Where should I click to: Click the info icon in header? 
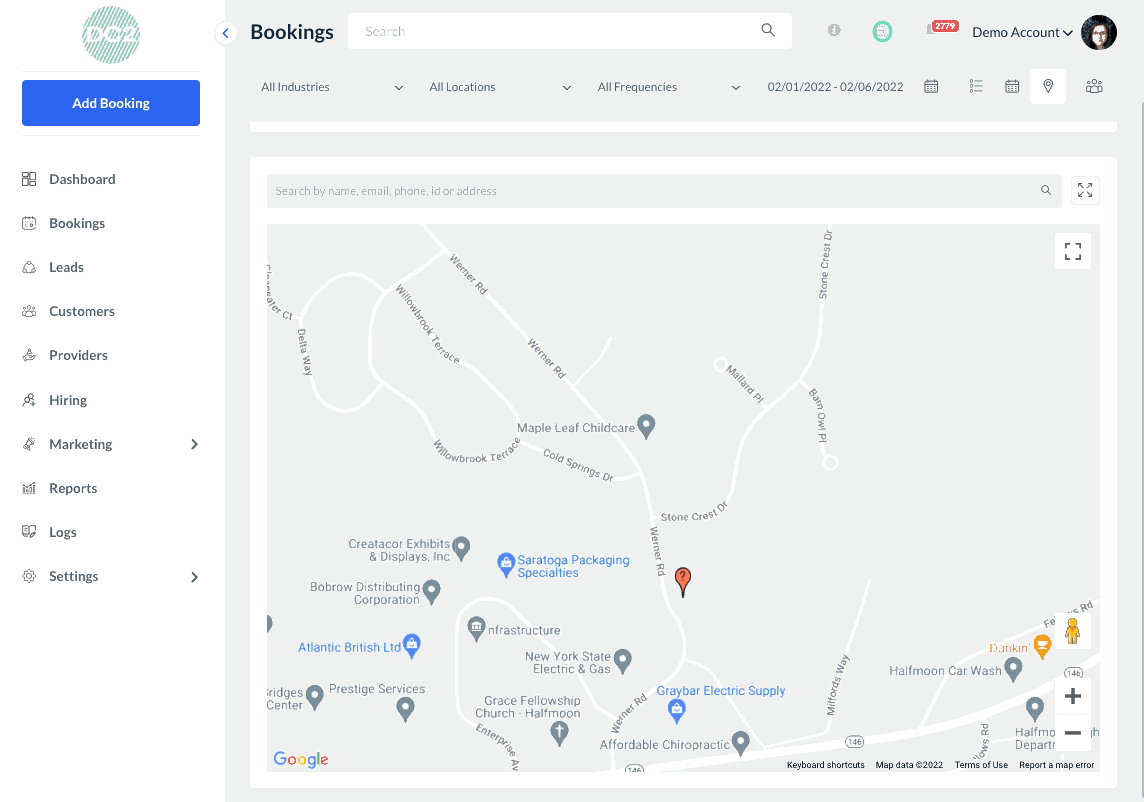click(x=834, y=30)
